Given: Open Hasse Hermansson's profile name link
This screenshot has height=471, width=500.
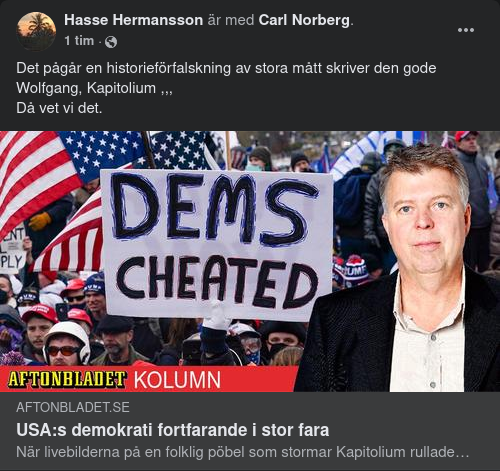Looking at the screenshot, I should [x=133, y=20].
